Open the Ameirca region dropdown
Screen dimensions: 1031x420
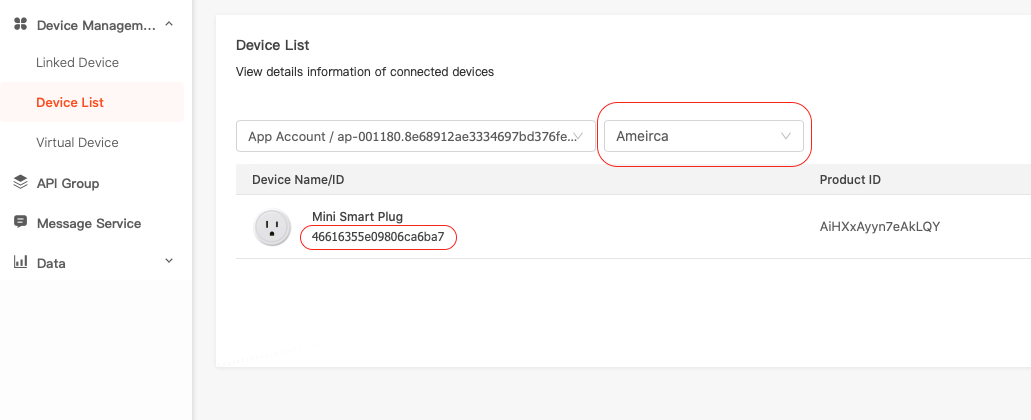coord(704,136)
